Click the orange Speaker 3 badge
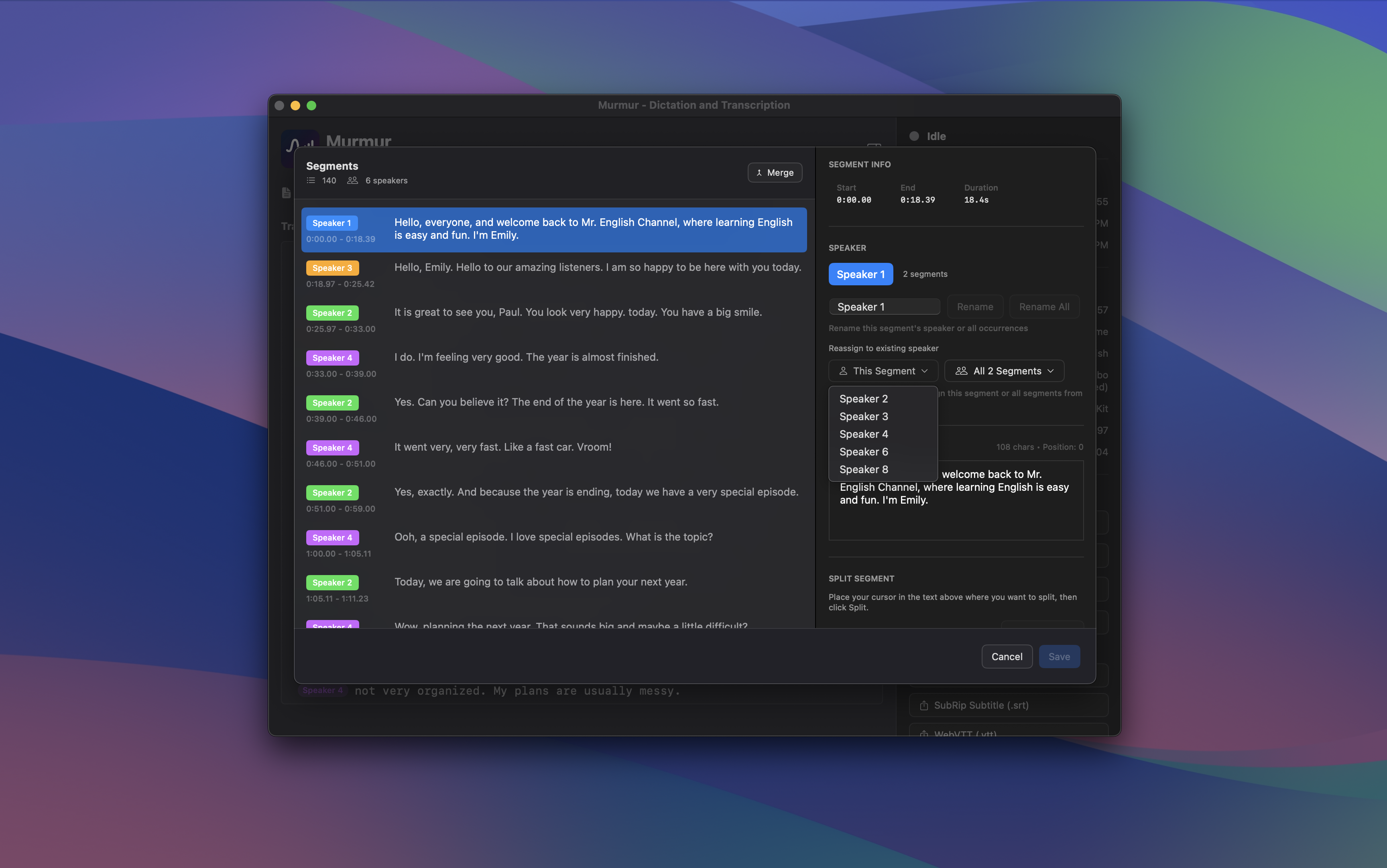1387x868 pixels. tap(332, 268)
